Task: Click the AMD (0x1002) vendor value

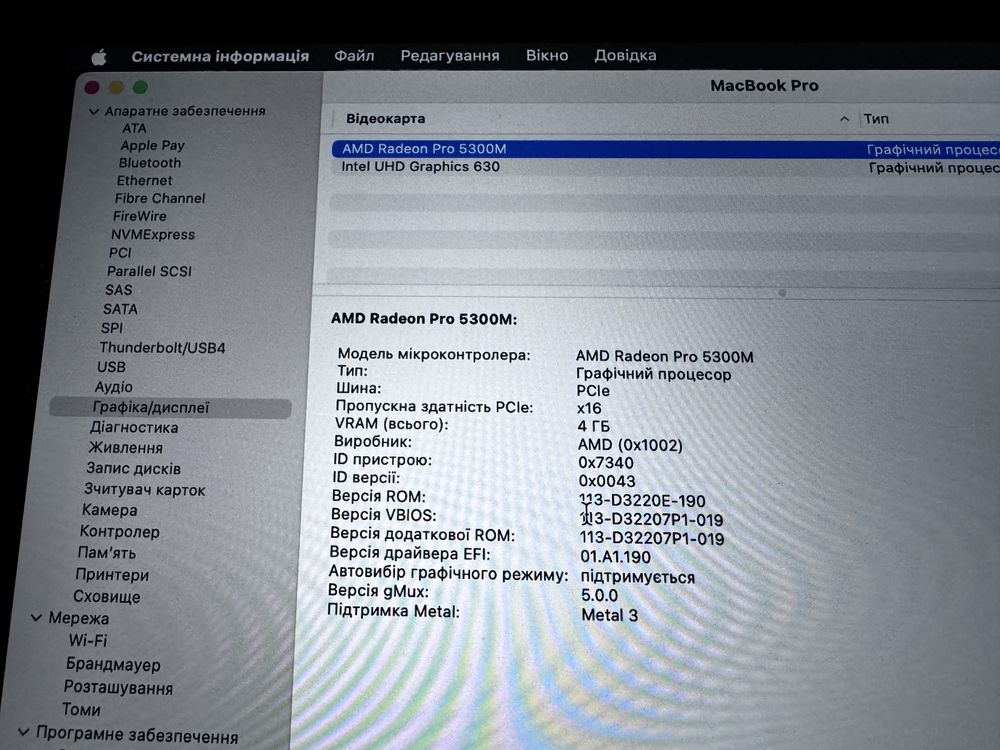Action: pos(630,445)
